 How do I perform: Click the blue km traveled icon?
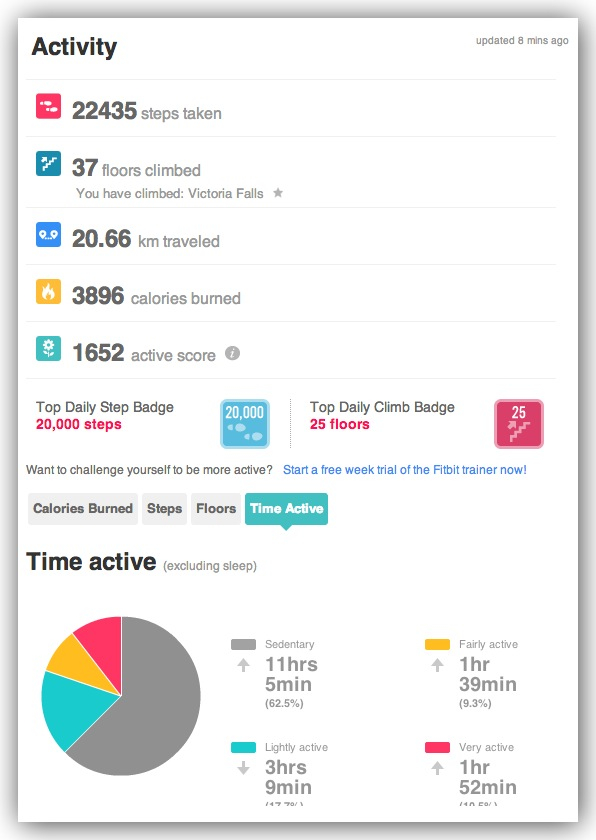pyautogui.click(x=48, y=235)
